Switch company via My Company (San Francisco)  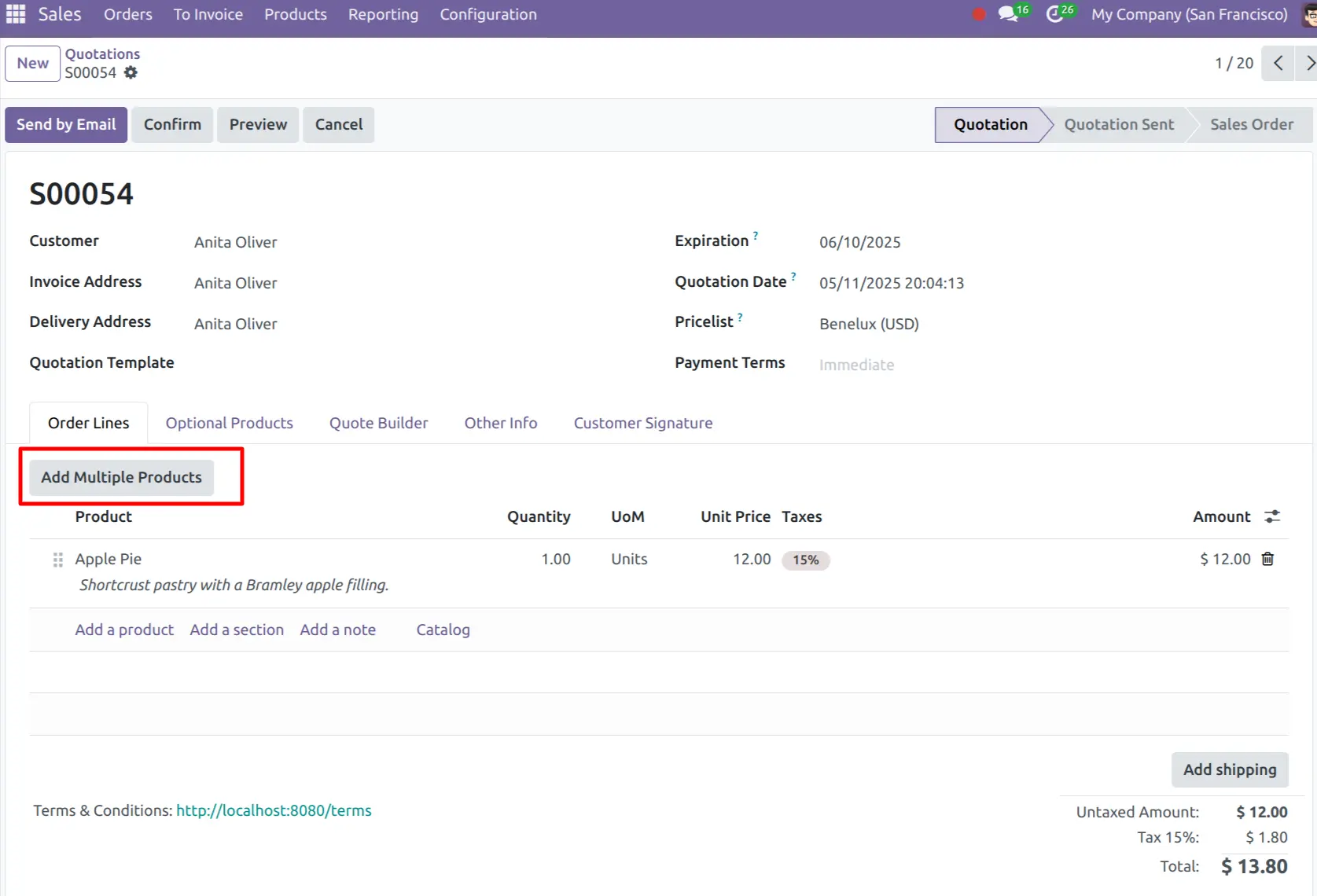click(1190, 14)
